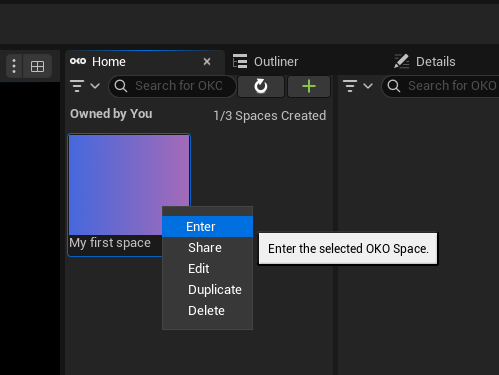This screenshot has width=499, height=375.
Task: Open the Details tab
Action: click(x=425, y=62)
